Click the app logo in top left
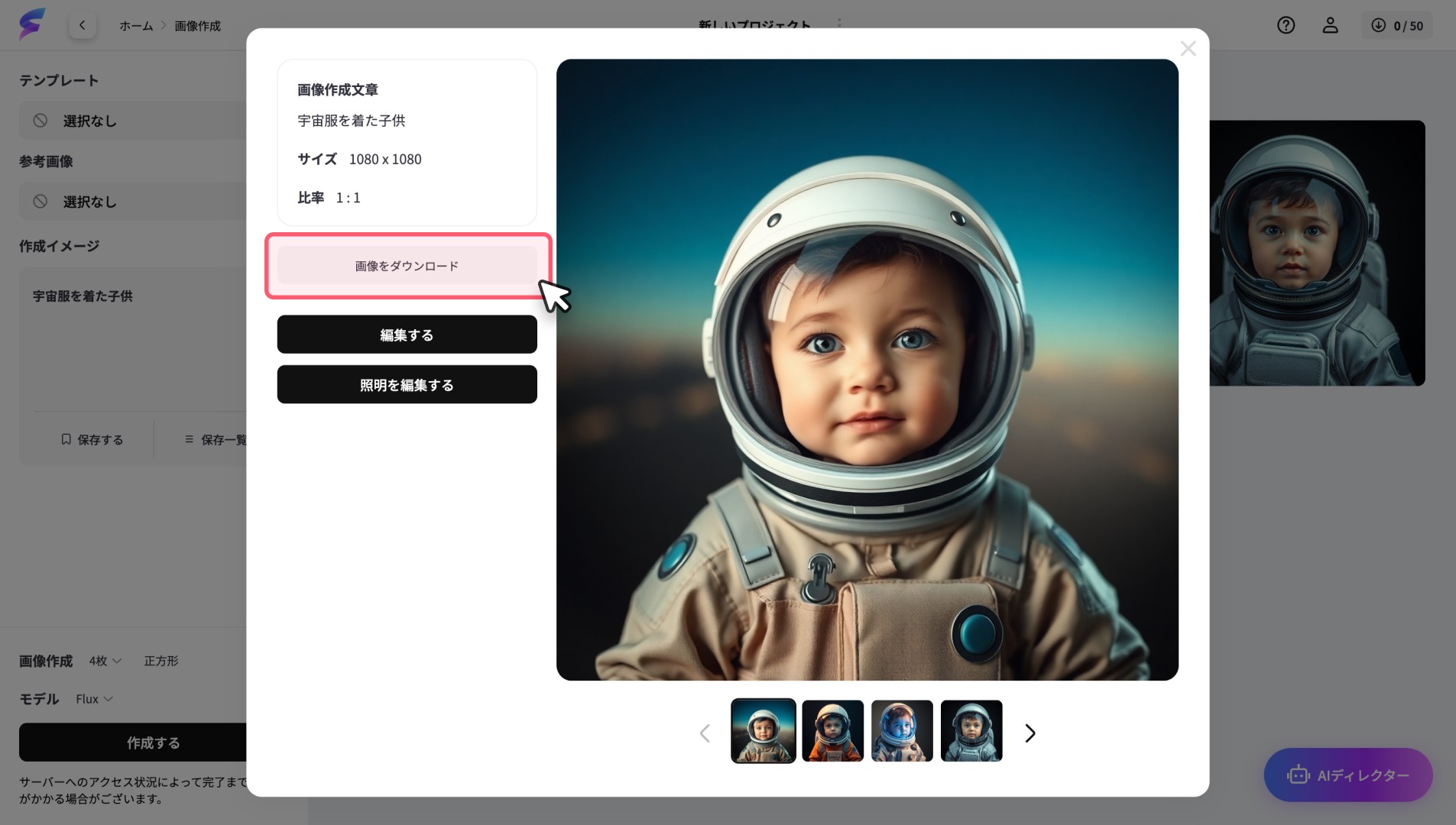The width and height of the screenshot is (1456, 825). coord(32,24)
